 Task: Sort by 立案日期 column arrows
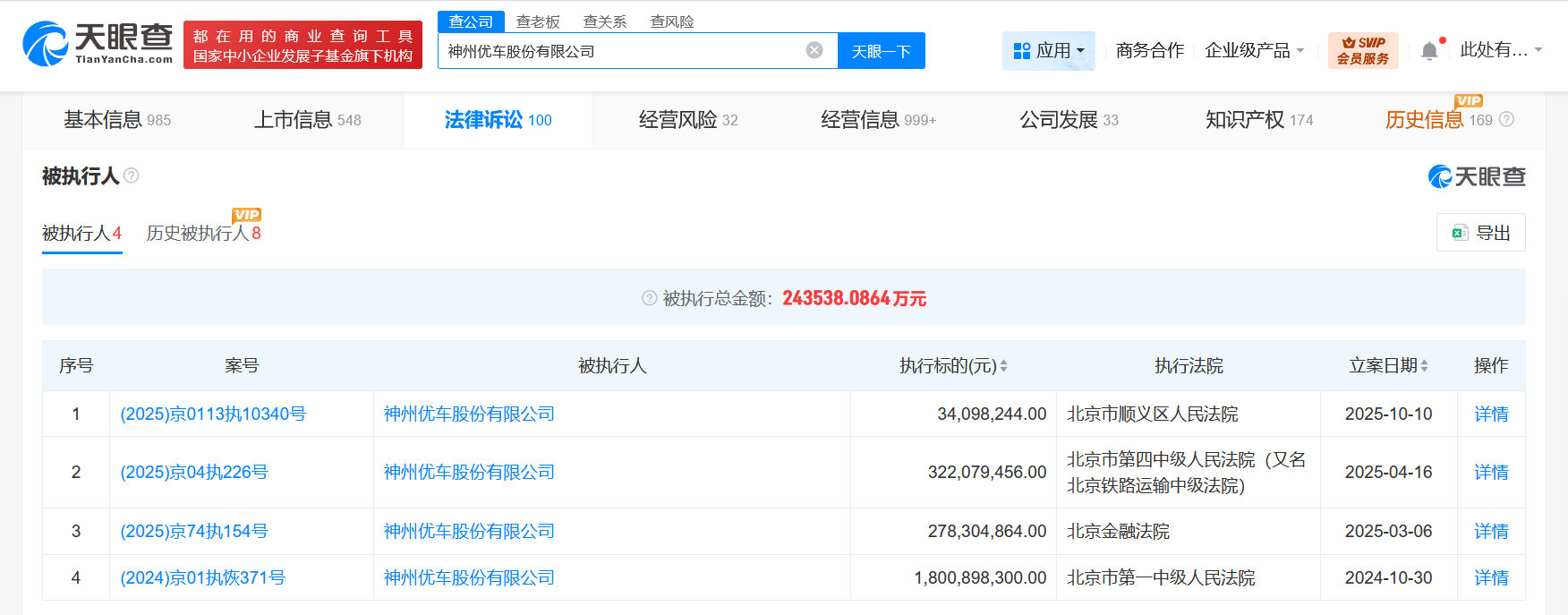pyautogui.click(x=1424, y=365)
